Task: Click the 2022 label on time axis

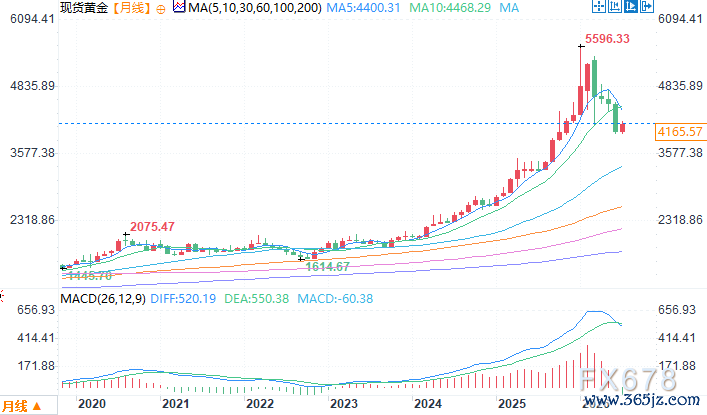Action: pos(260,403)
